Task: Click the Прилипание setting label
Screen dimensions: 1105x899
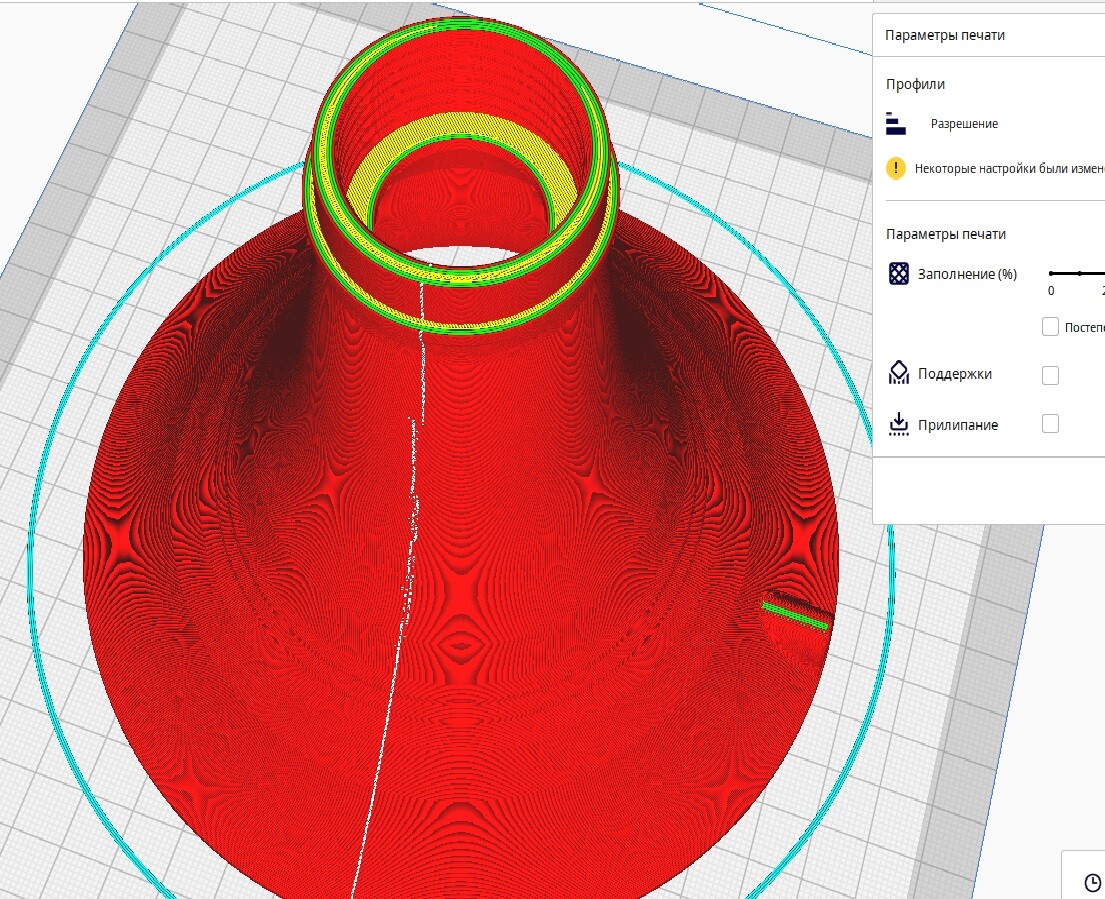Action: tap(958, 425)
